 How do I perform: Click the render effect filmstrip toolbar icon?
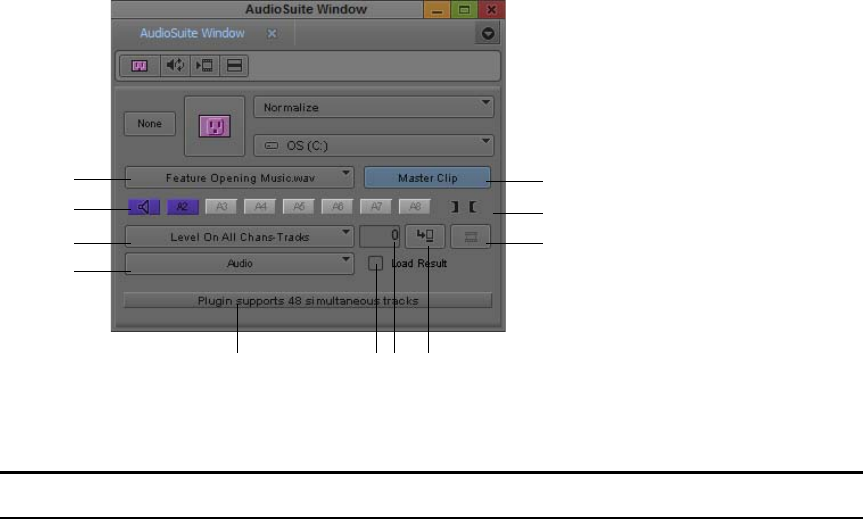[205, 65]
